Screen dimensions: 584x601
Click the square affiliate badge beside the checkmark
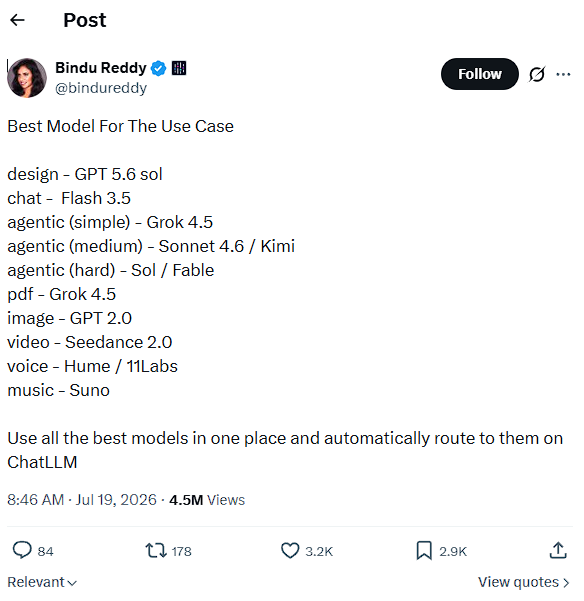[179, 68]
